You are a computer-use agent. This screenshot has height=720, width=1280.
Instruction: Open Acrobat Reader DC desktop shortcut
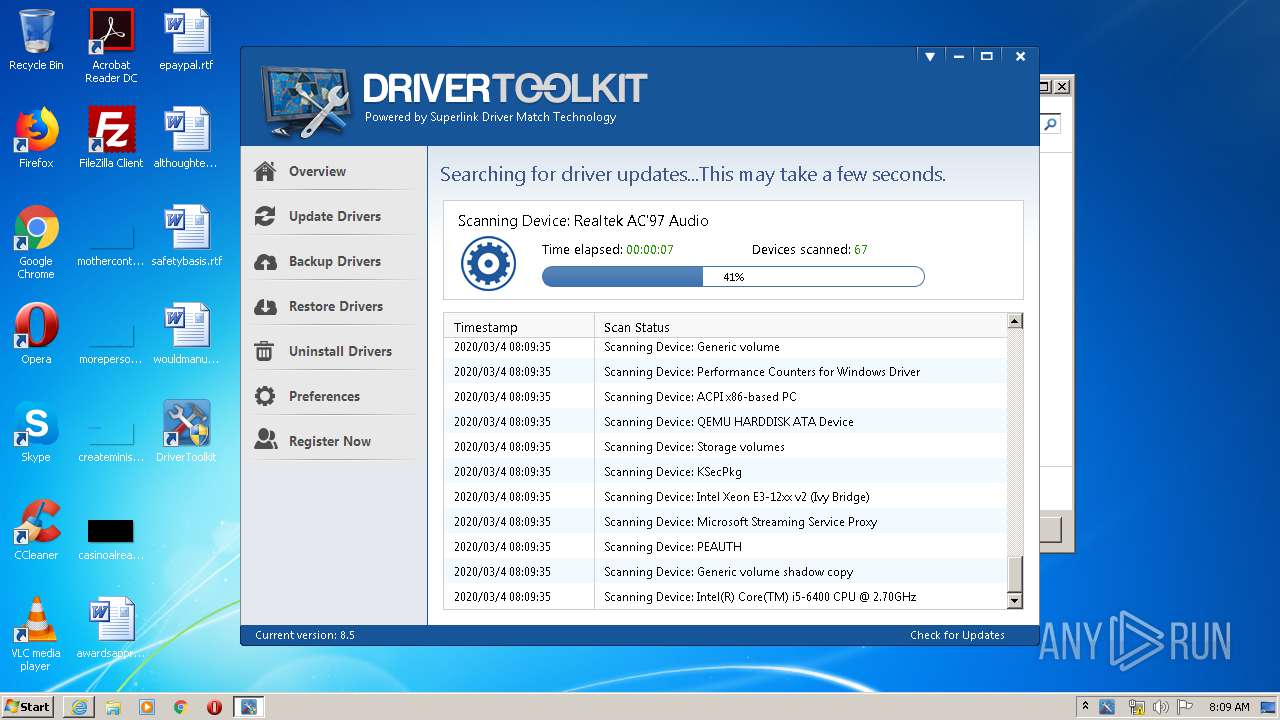click(111, 46)
